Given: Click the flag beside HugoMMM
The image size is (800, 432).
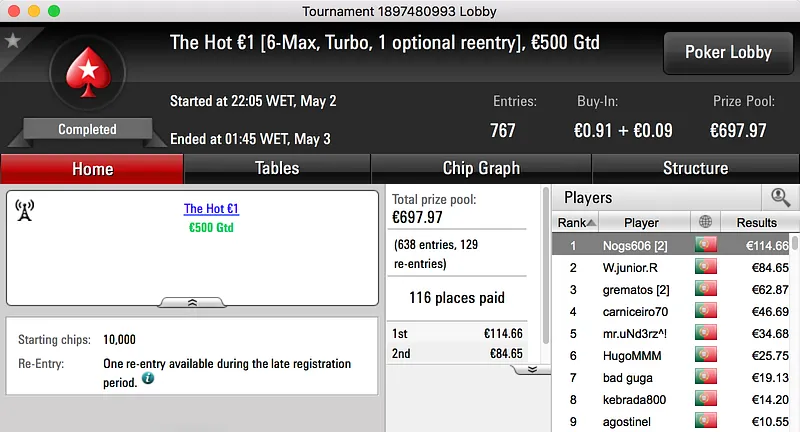Looking at the screenshot, I should pyautogui.click(x=706, y=355).
